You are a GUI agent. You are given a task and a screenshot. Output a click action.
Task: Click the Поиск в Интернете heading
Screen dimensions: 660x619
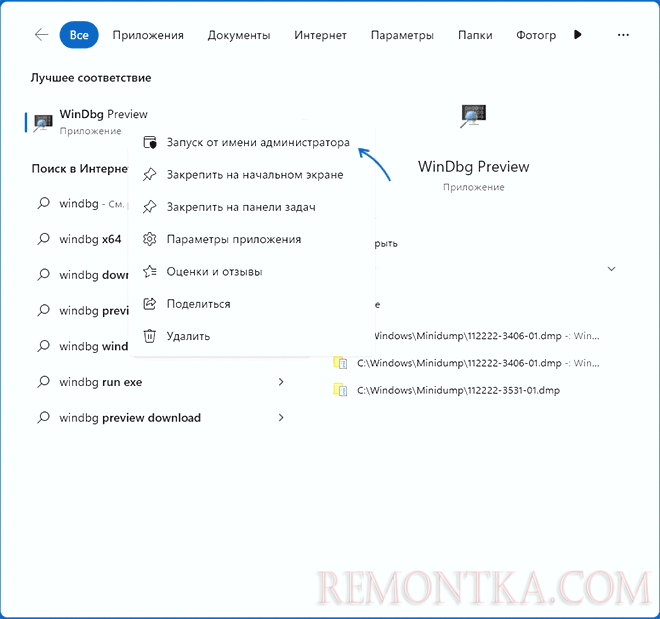(x=80, y=169)
